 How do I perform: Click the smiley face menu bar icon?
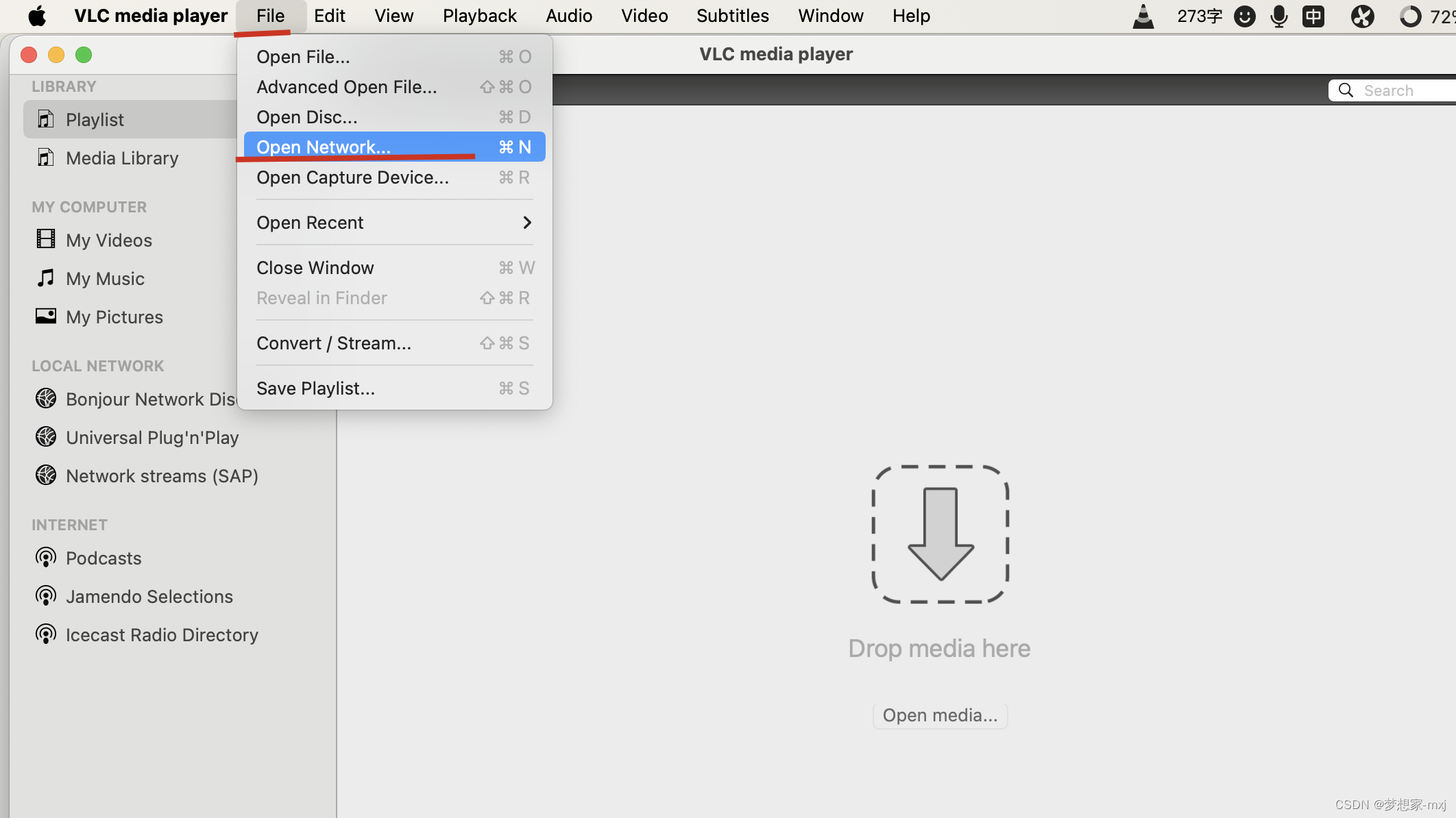(x=1244, y=16)
